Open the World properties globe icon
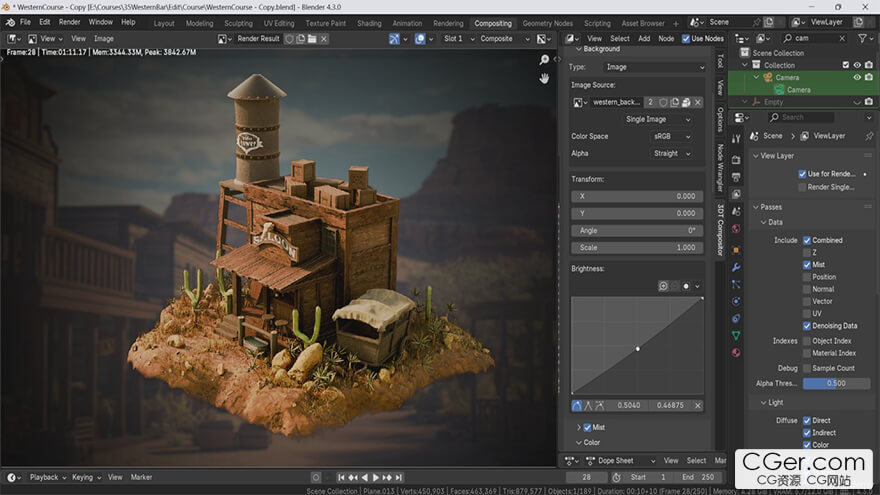The image size is (880, 495). [x=736, y=228]
